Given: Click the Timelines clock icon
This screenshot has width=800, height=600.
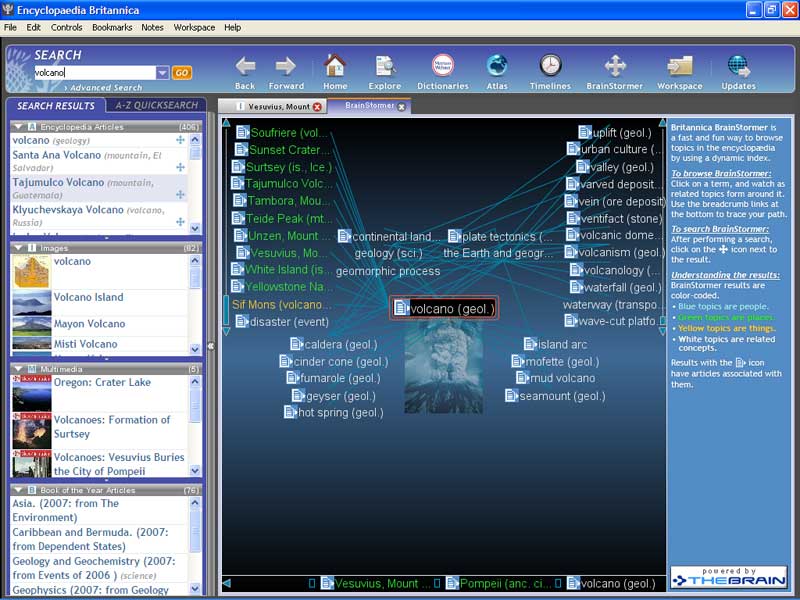Looking at the screenshot, I should [550, 66].
